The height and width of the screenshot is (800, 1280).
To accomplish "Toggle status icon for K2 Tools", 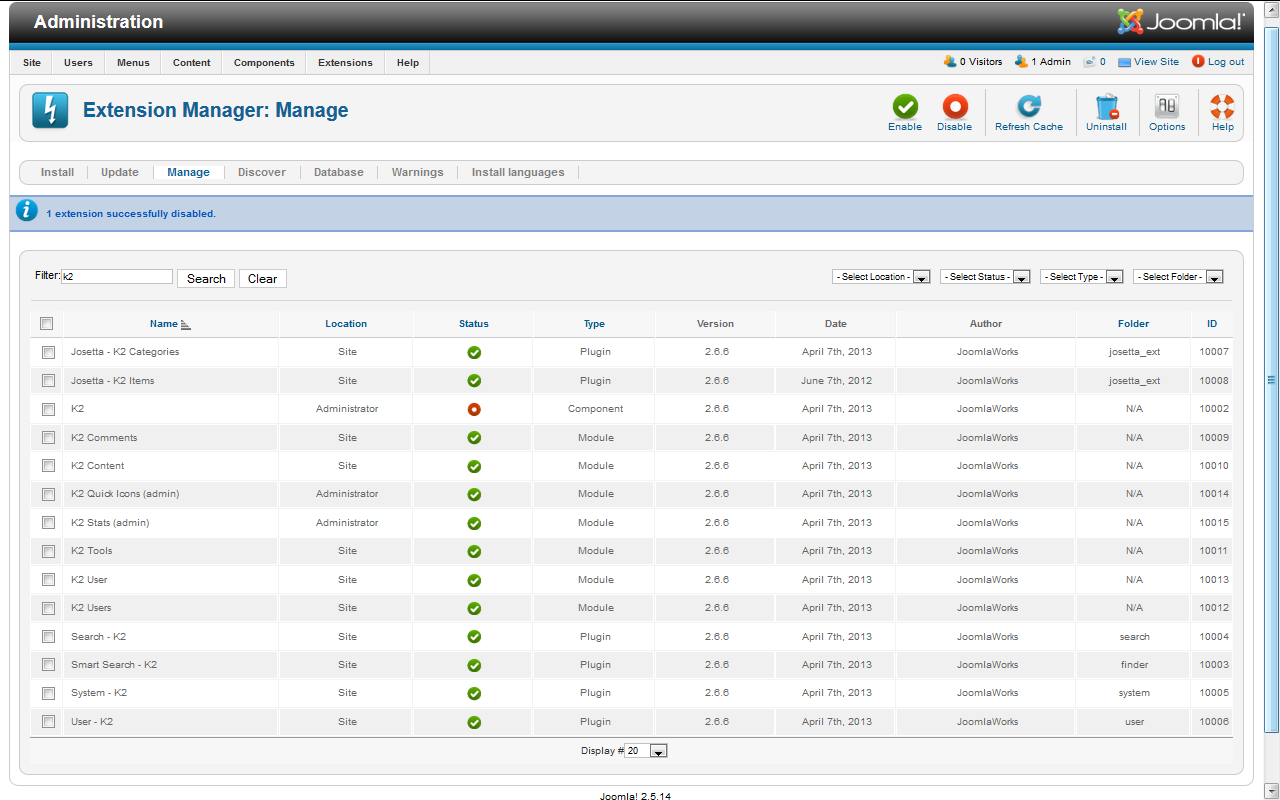I will tap(474, 551).
